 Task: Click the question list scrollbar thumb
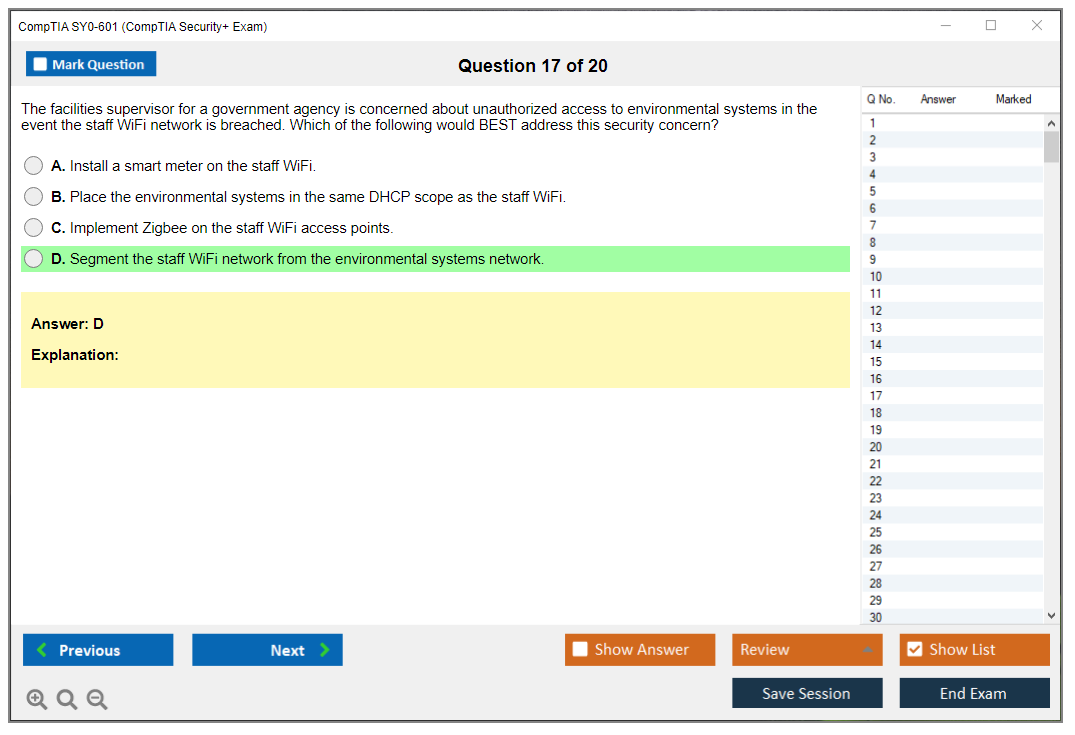[1051, 147]
